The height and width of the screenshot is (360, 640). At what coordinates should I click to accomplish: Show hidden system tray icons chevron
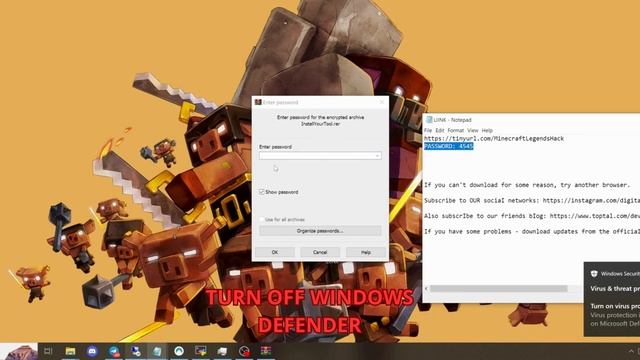pos(631,351)
